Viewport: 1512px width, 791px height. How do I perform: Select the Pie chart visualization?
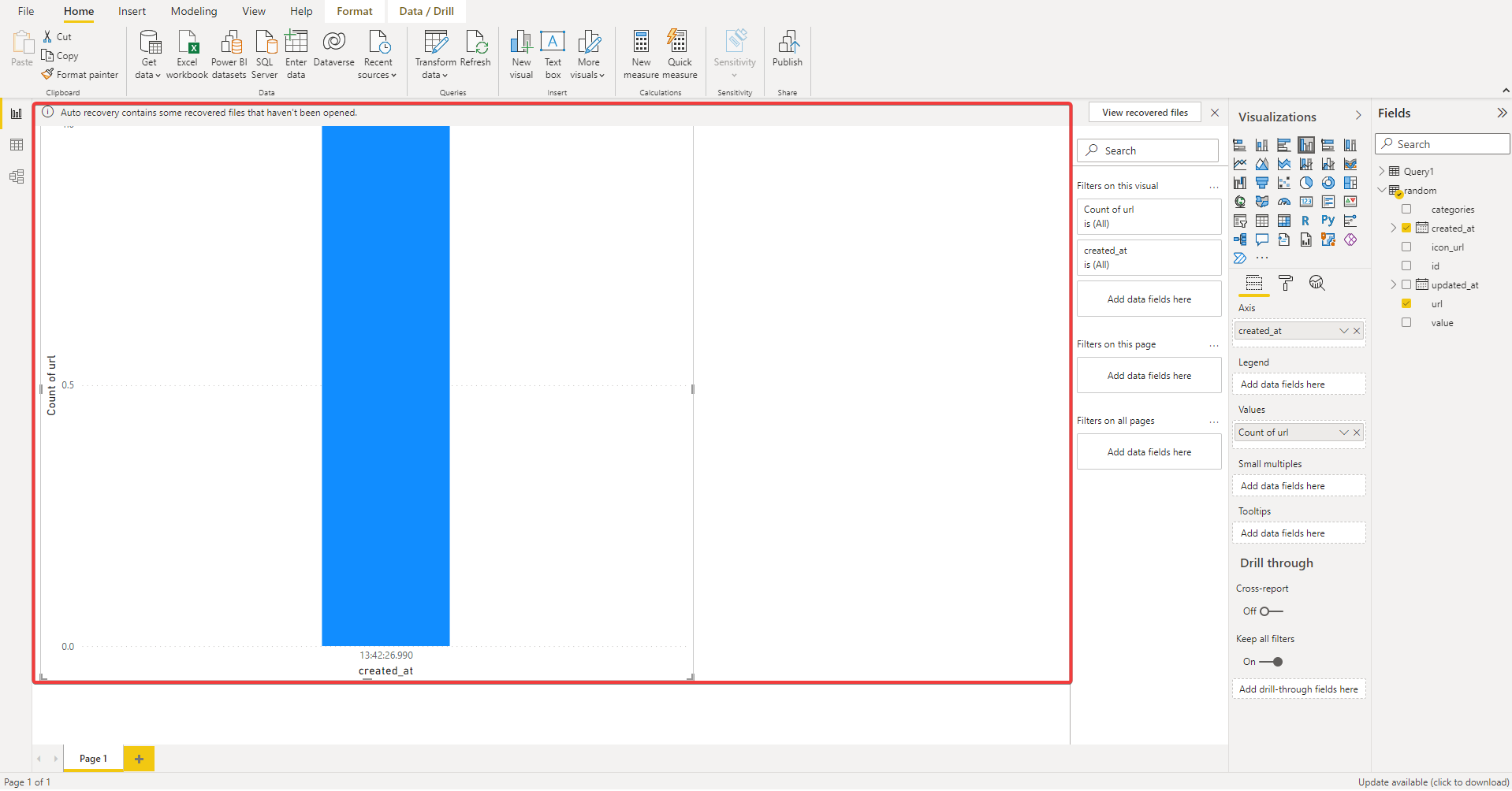coord(1306,183)
